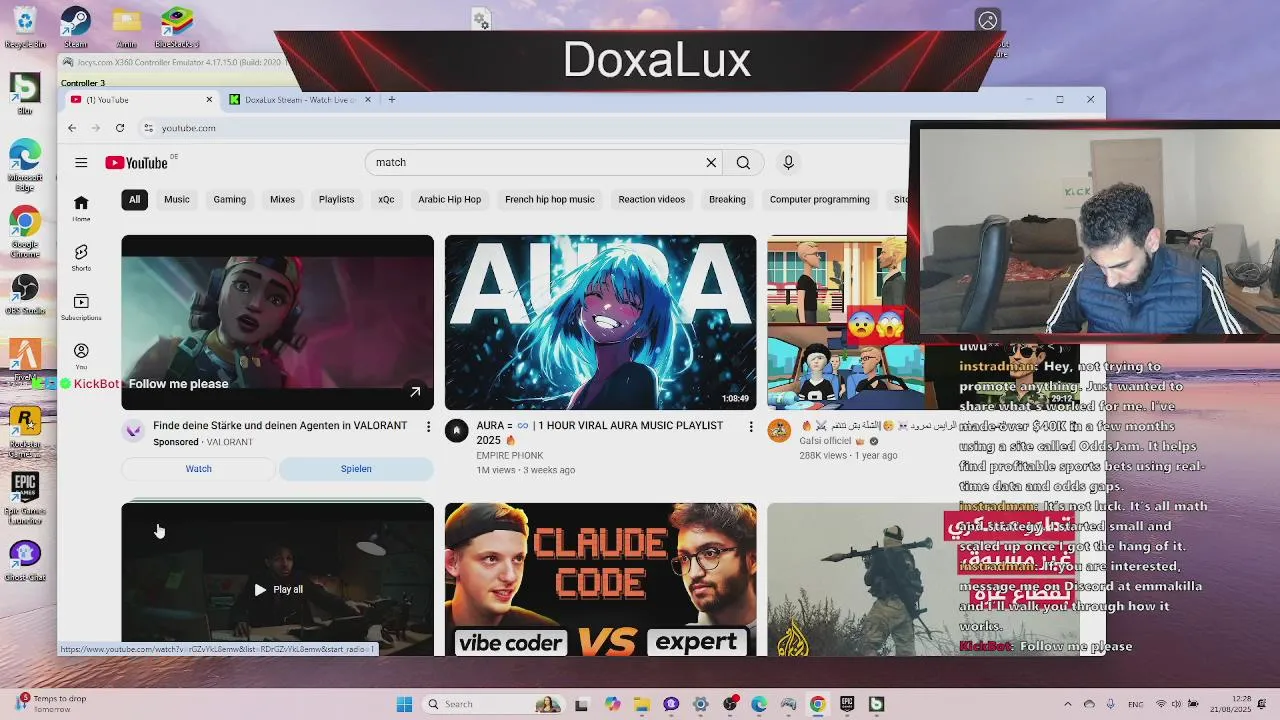Open EMPIRE PHONK channel name link
This screenshot has height=720, width=1280.
point(509,455)
